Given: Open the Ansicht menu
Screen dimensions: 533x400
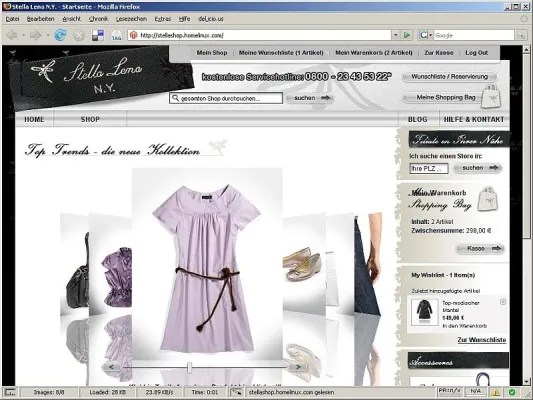Looking at the screenshot, I should click(72, 19).
